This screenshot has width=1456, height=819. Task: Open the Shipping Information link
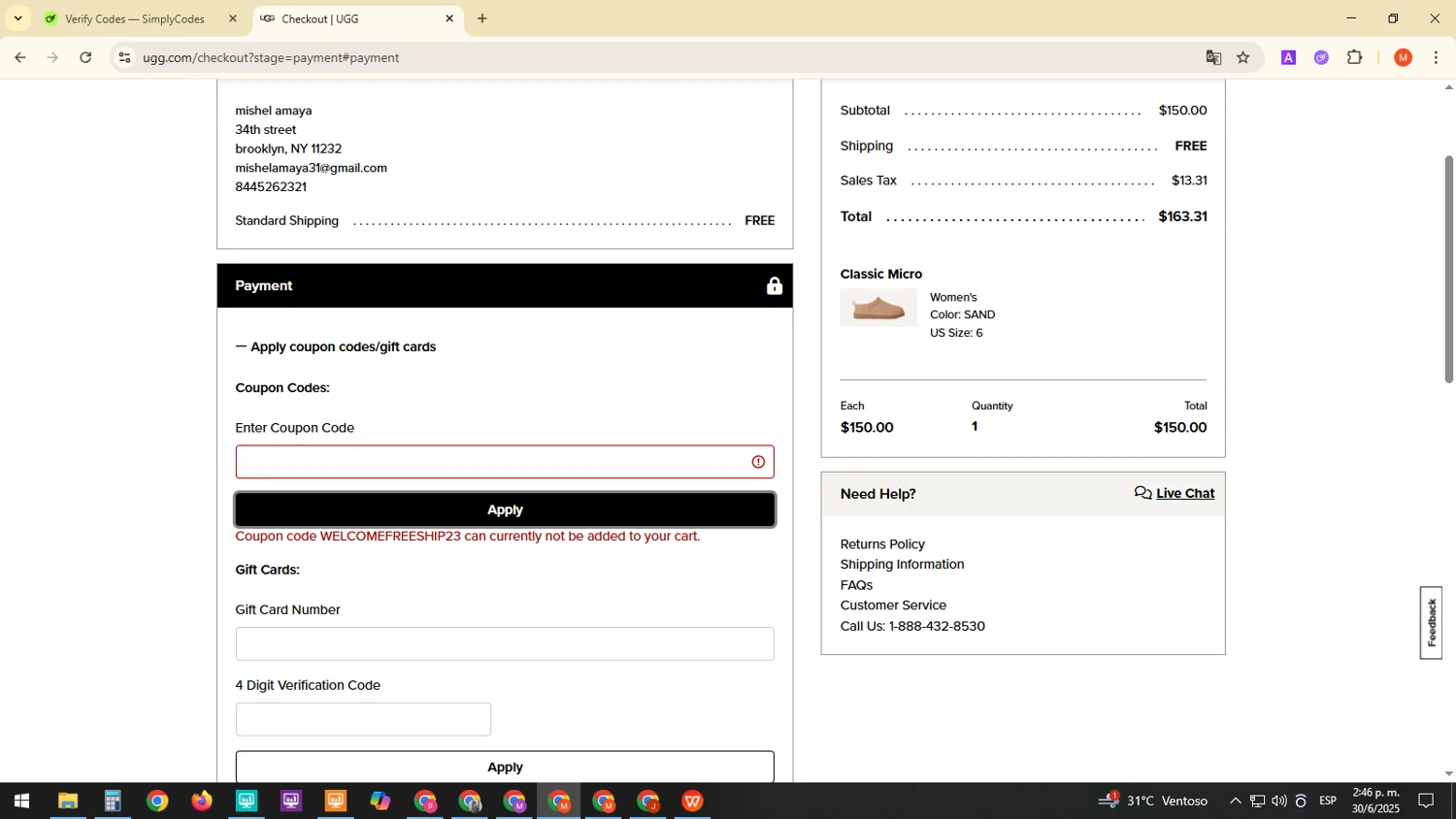pos(902,564)
